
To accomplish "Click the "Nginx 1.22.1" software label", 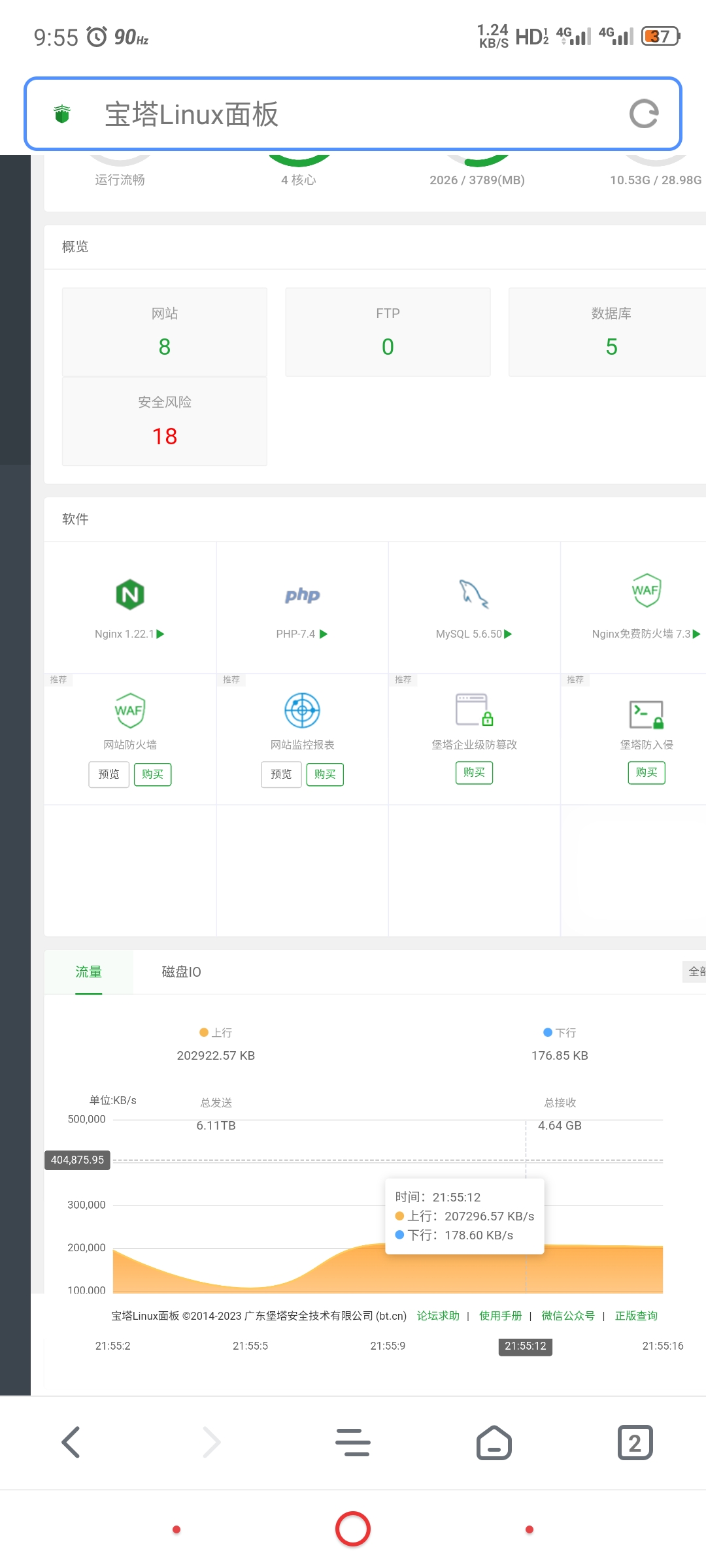I will point(124,634).
